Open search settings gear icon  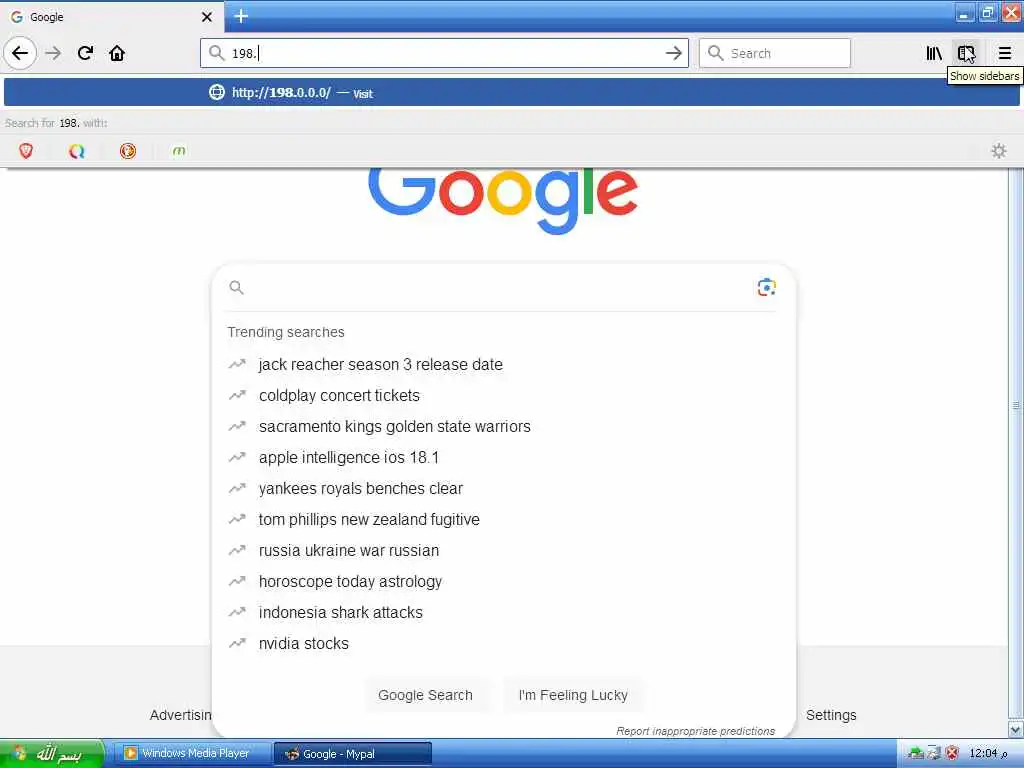(999, 152)
